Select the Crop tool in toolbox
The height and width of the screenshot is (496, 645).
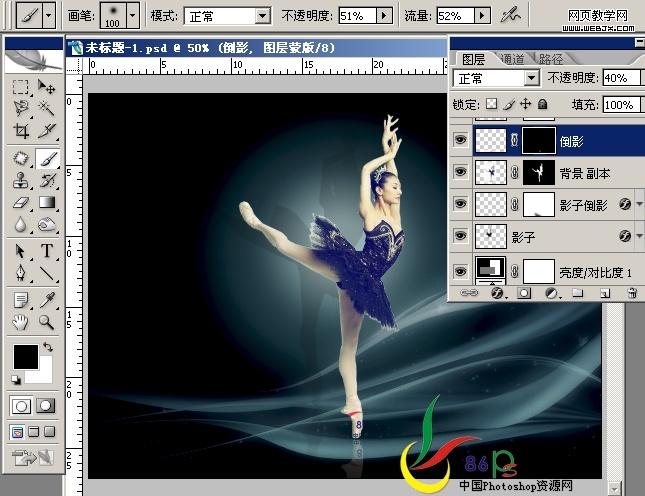(21, 131)
